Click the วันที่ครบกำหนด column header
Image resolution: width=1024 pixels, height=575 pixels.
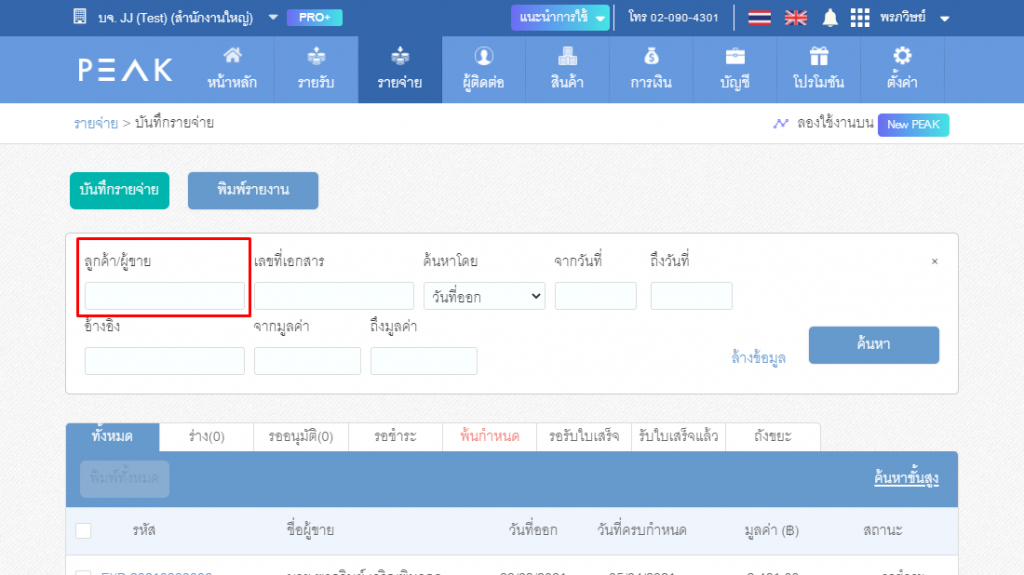[x=641, y=531]
